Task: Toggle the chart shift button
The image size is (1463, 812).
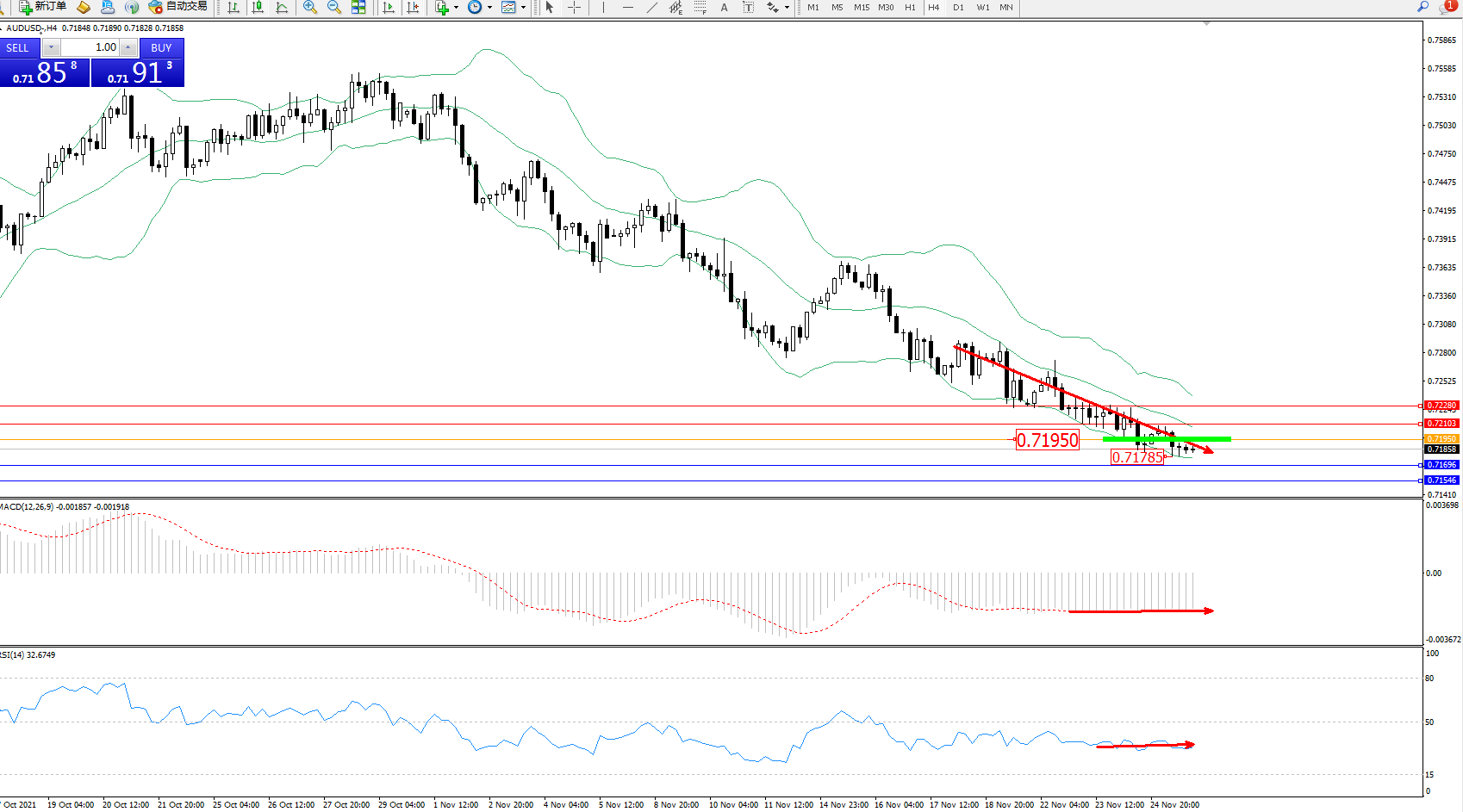Action: [414, 7]
